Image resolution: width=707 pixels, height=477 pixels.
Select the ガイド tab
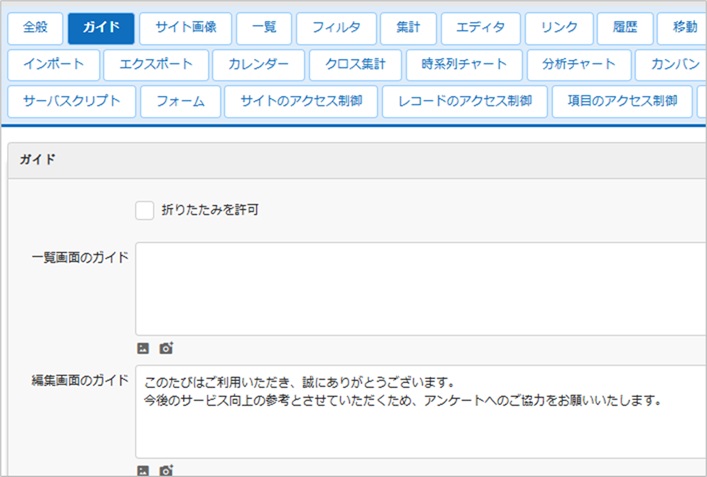pyautogui.click(x=101, y=28)
